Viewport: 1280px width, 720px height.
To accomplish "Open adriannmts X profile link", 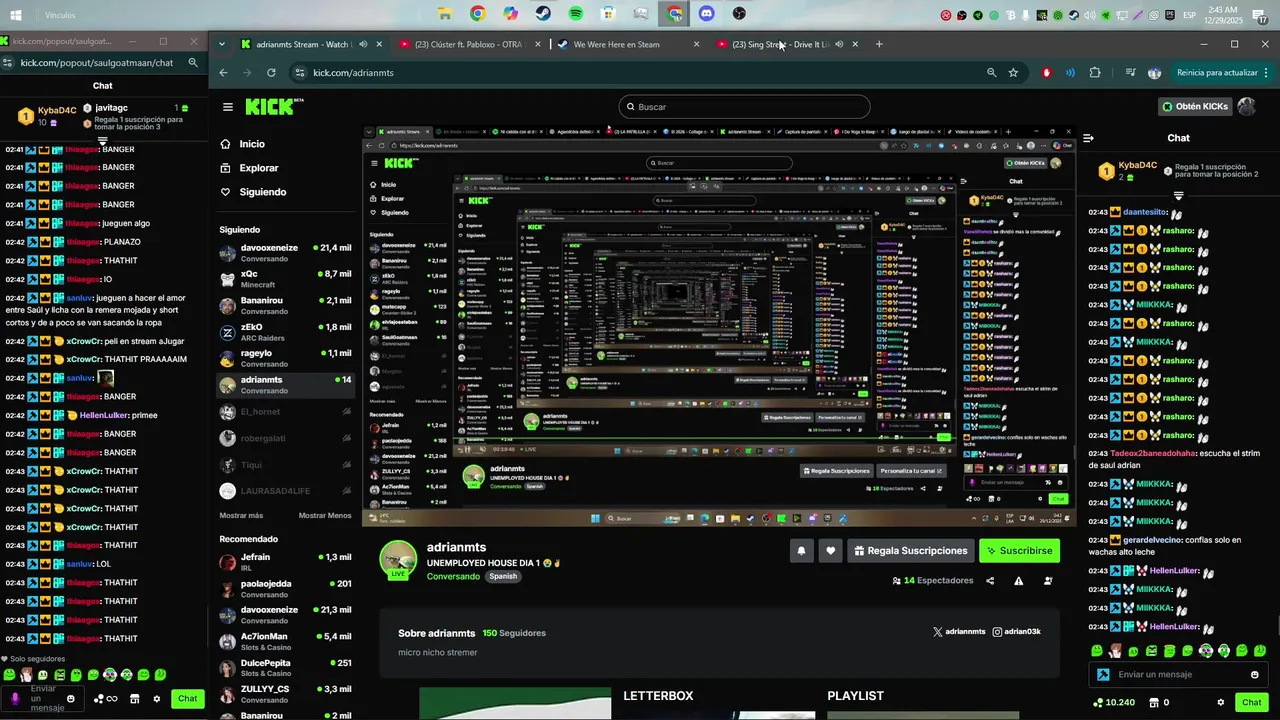I will tap(959, 632).
